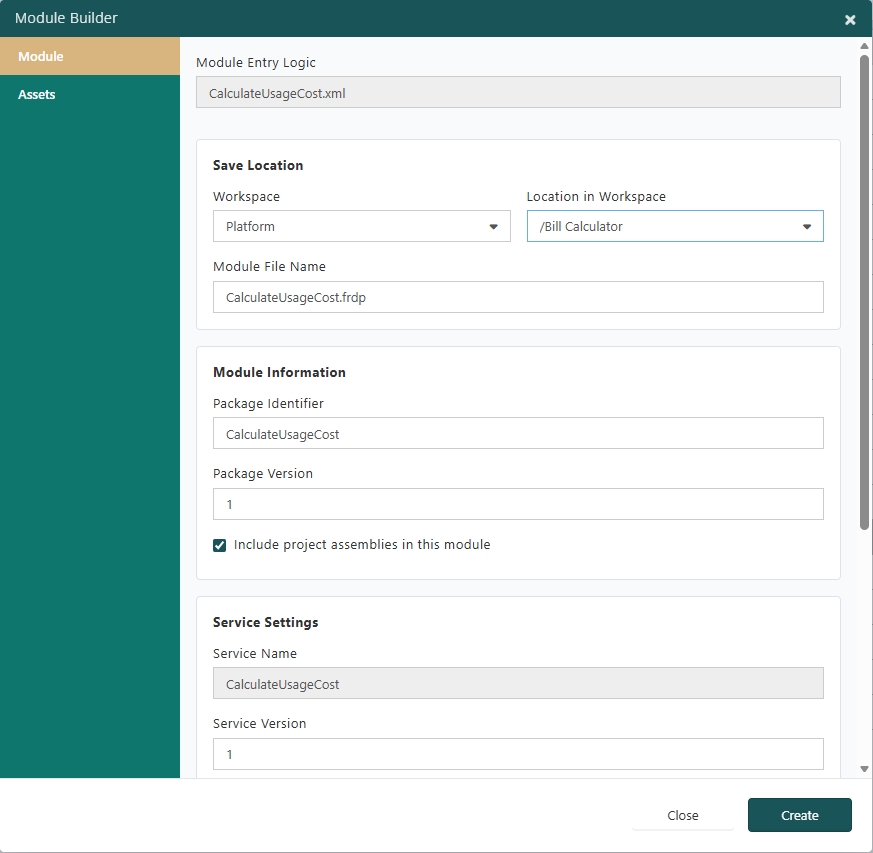
Task: Click the Service Version input field
Action: coord(518,754)
